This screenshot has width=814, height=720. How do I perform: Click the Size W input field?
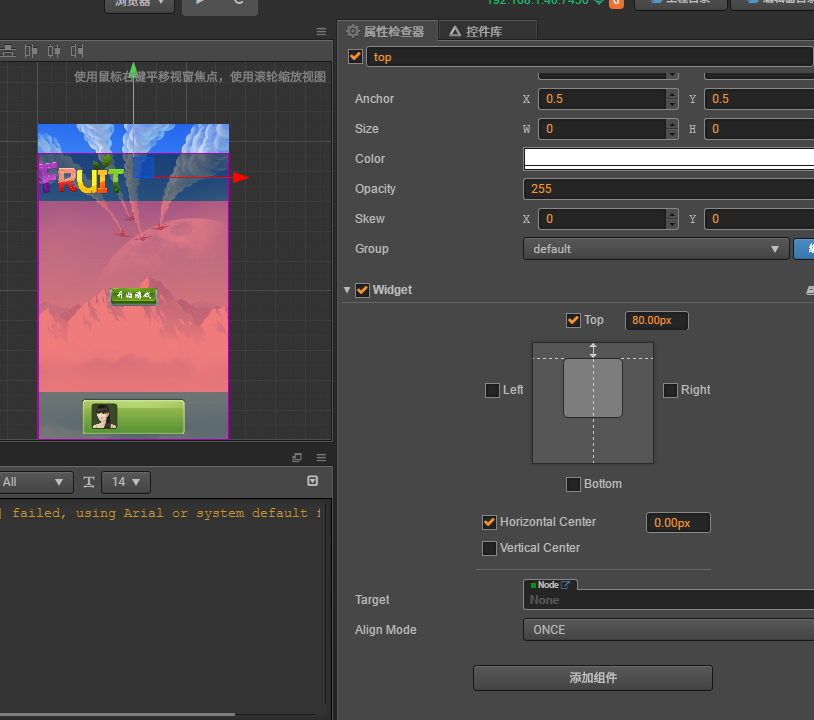pyautogui.click(x=602, y=129)
